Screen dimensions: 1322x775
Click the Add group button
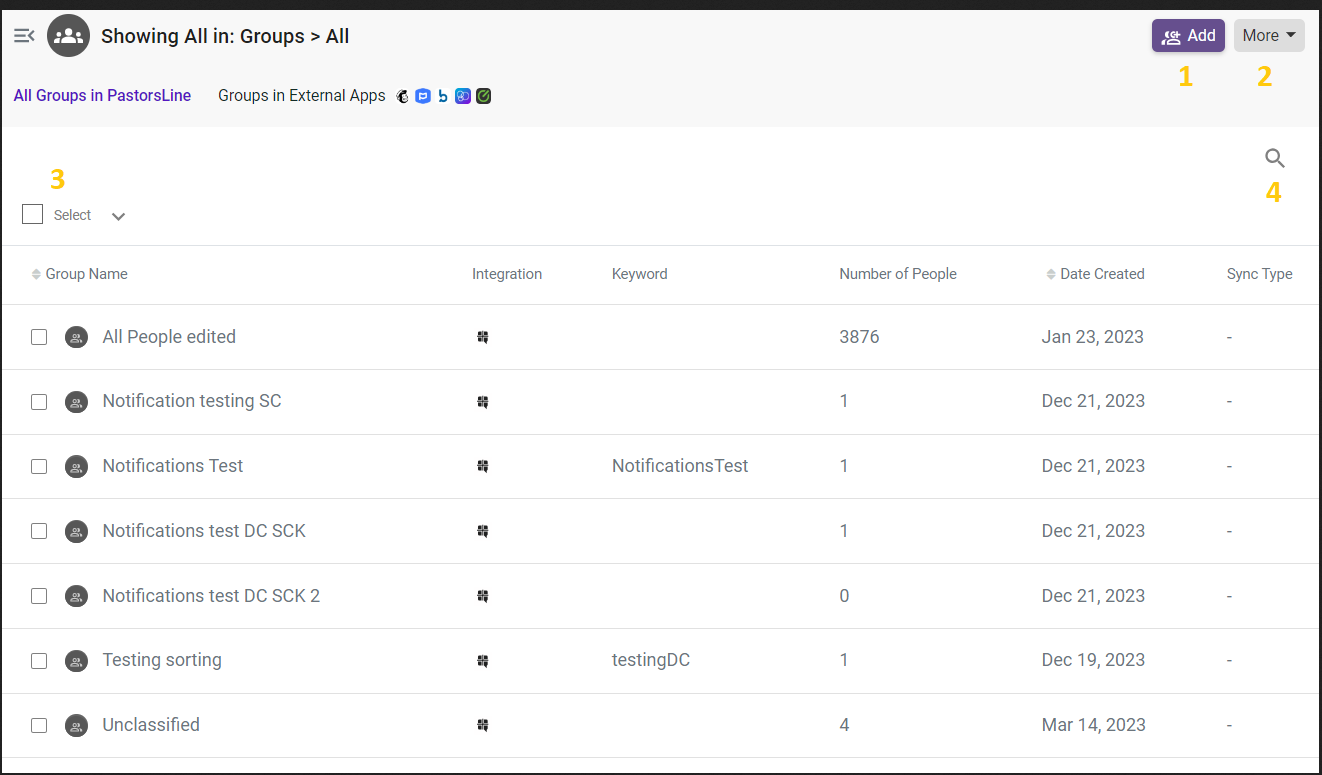click(x=1188, y=36)
